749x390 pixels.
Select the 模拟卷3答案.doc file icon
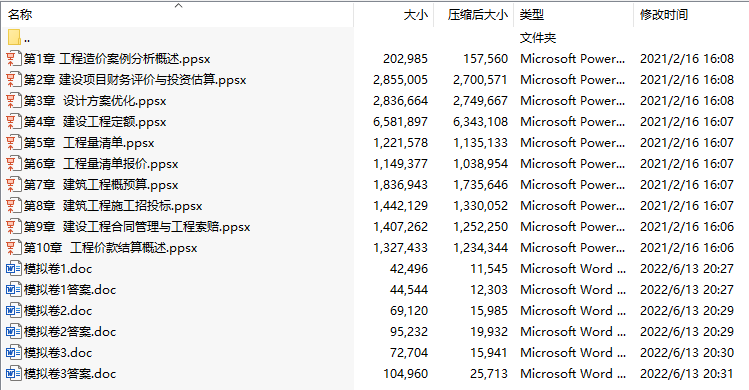[x=13, y=374]
